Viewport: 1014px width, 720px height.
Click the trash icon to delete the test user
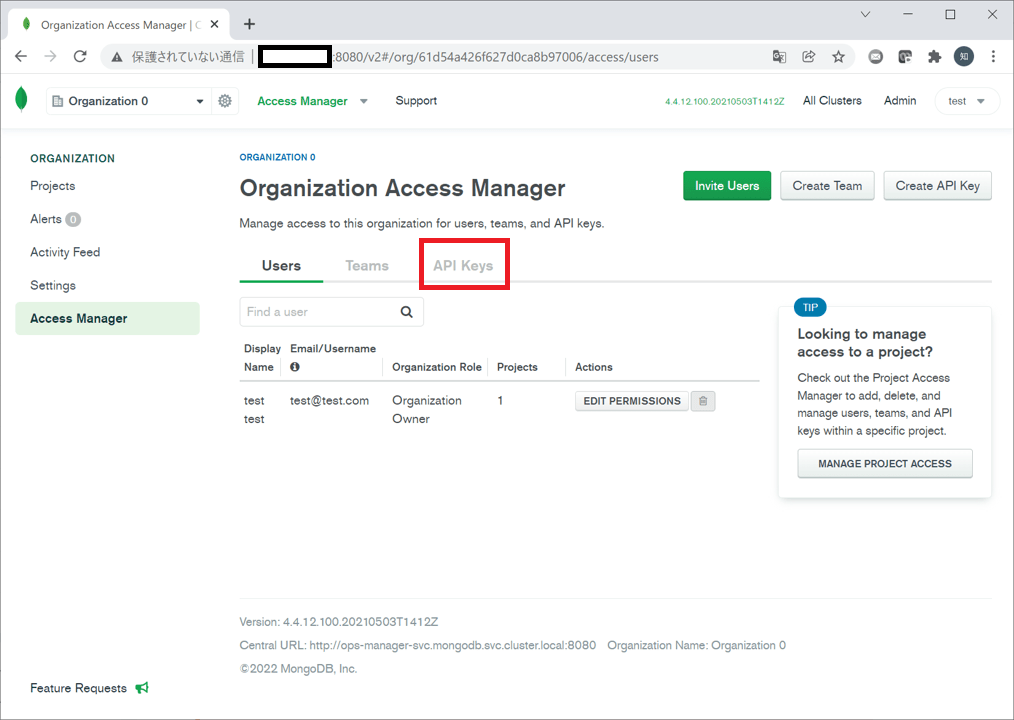click(702, 400)
